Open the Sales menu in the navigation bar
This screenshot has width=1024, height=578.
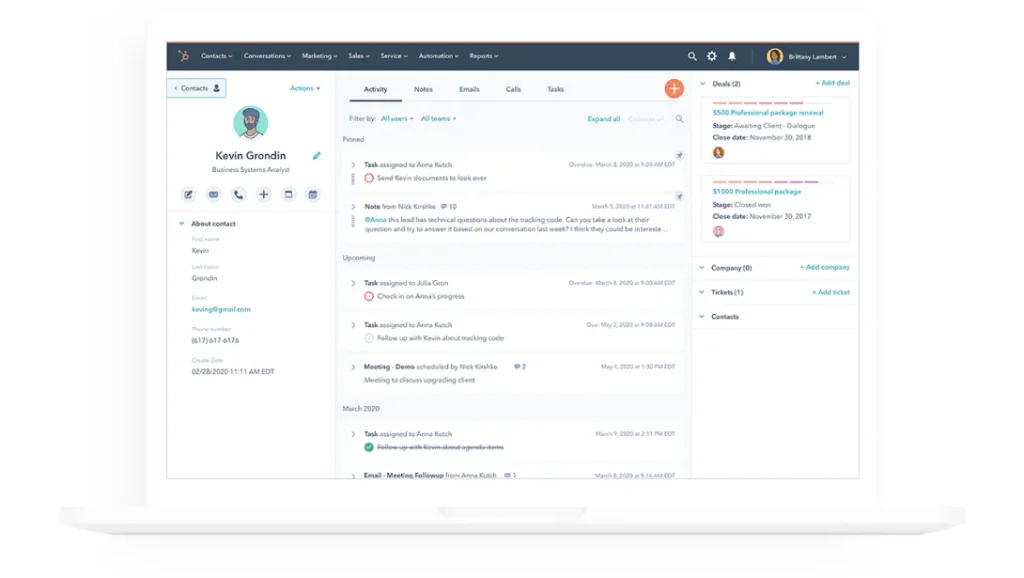pos(358,56)
